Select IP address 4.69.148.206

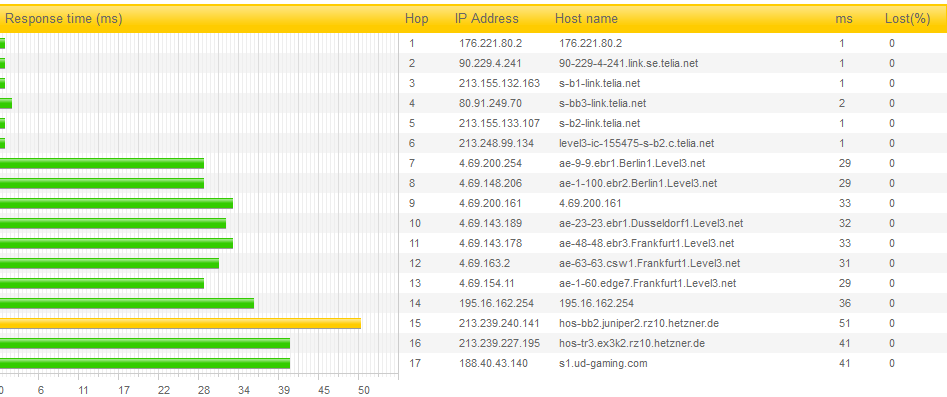[490, 183]
